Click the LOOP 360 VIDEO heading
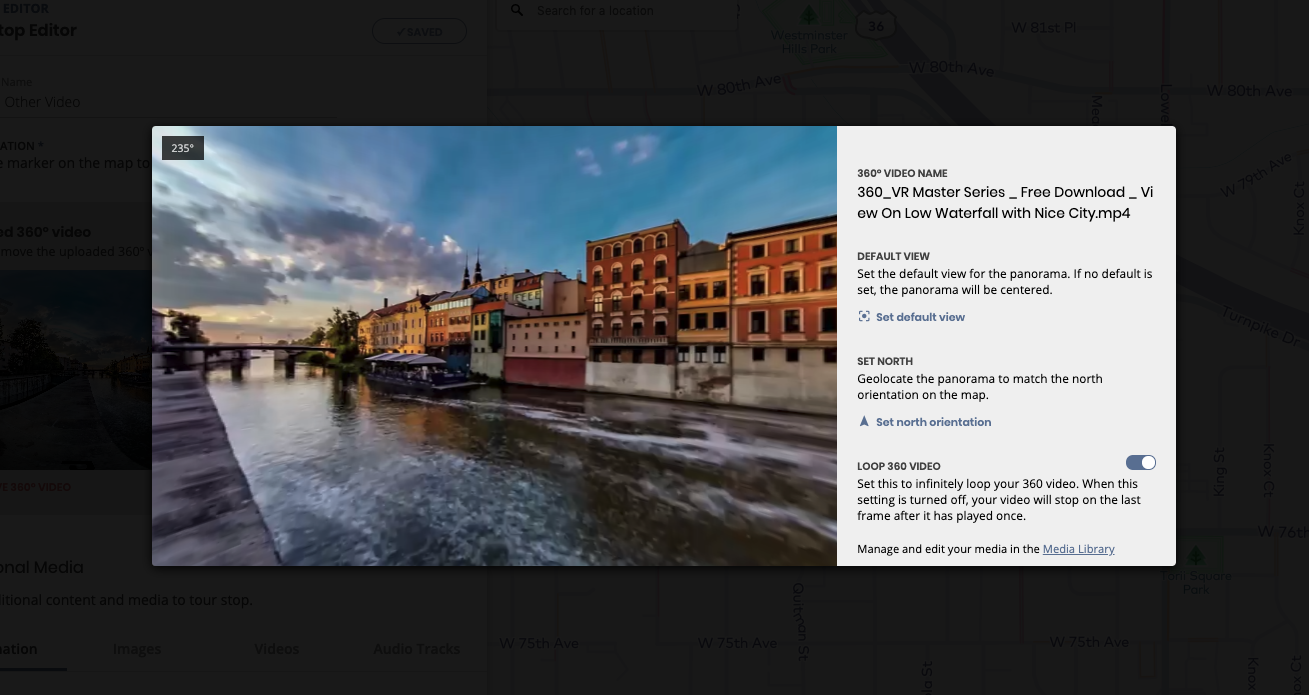The height and width of the screenshot is (695, 1309). coord(899,466)
